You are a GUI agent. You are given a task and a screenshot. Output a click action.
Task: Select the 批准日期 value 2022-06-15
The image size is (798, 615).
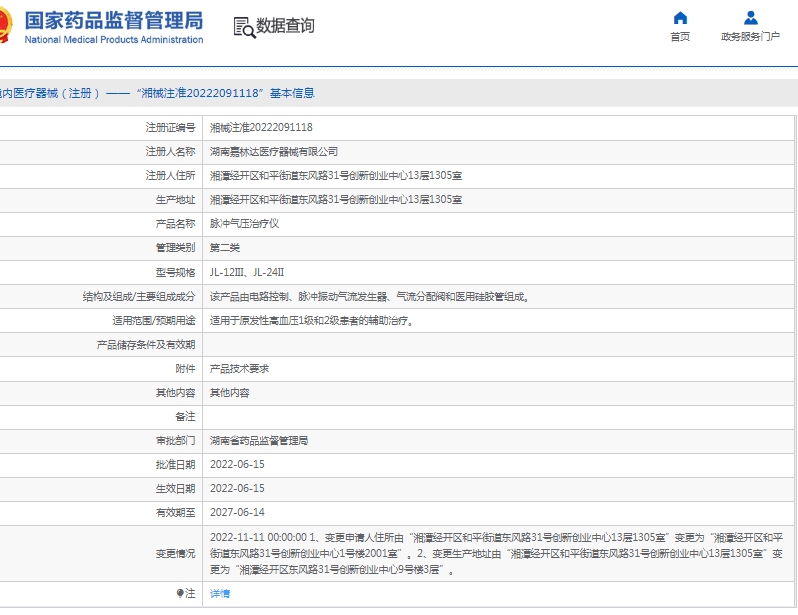pyautogui.click(x=237, y=464)
